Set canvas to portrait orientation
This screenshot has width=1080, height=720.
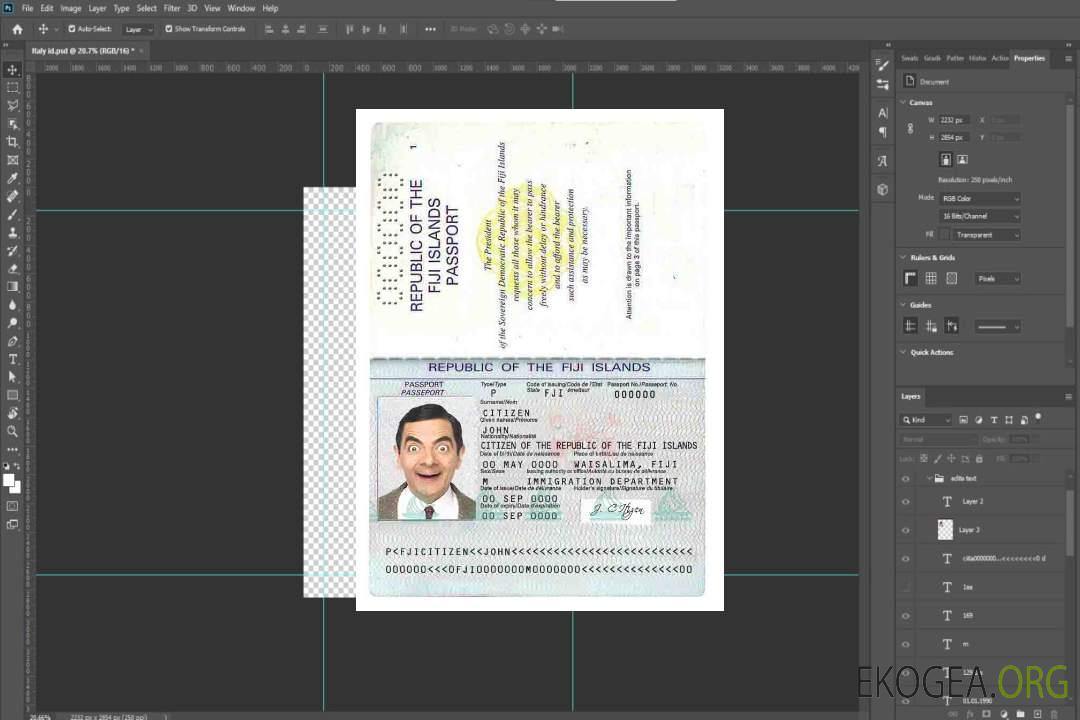coord(946,159)
